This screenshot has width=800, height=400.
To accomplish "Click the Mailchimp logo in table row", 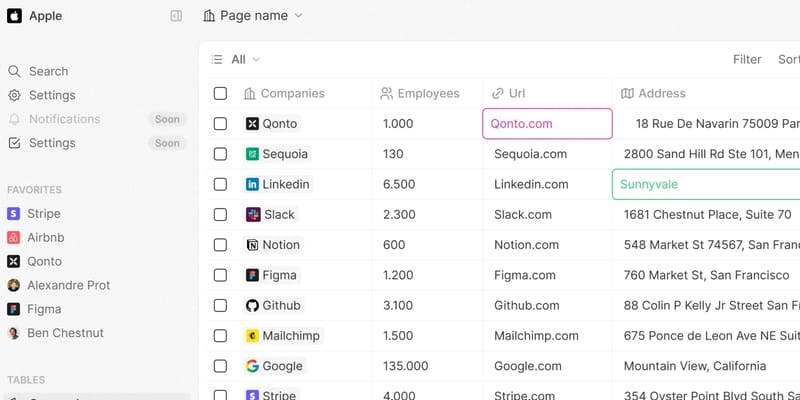I will point(252,336).
